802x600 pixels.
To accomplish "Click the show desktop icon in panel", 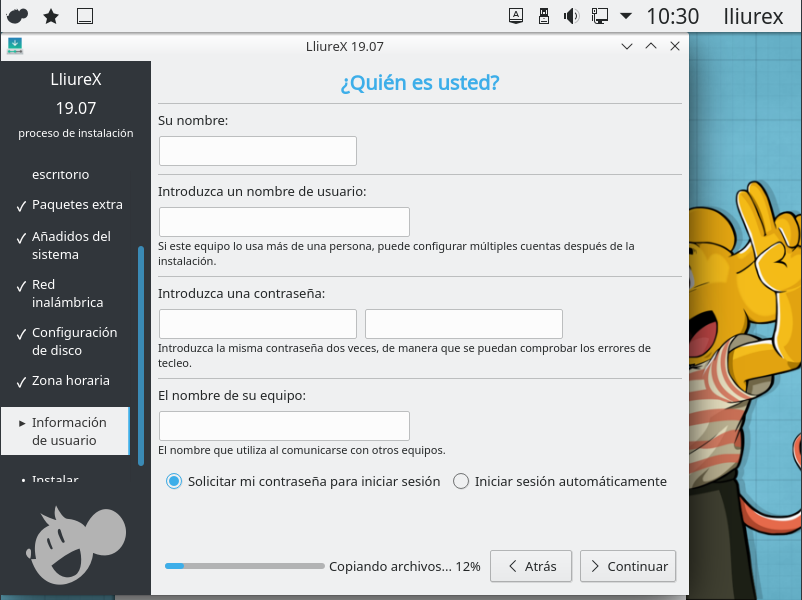I will (x=85, y=16).
